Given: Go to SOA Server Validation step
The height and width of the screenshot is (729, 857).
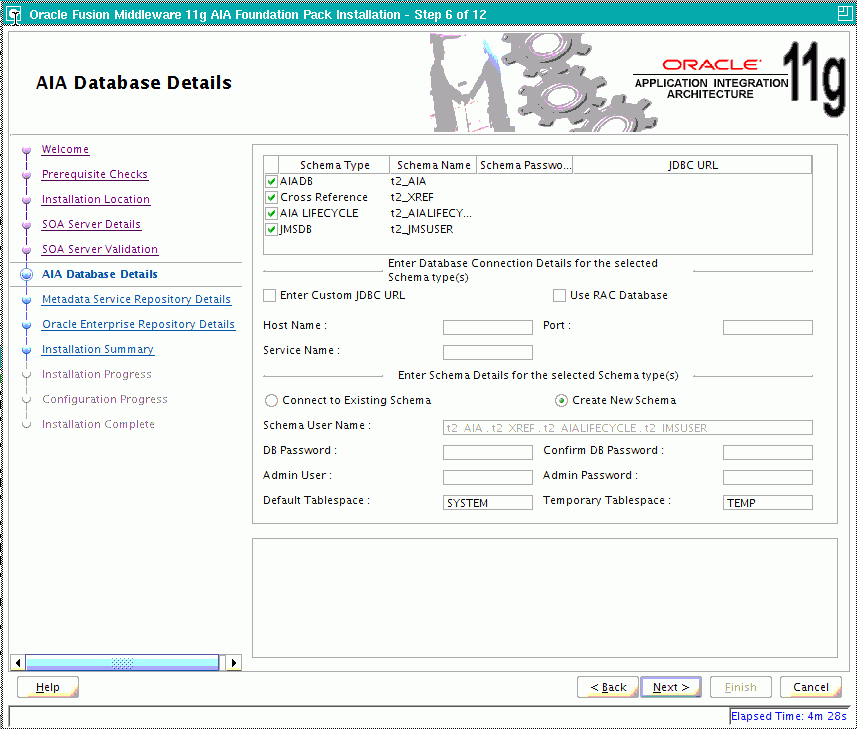Looking at the screenshot, I should [x=100, y=249].
